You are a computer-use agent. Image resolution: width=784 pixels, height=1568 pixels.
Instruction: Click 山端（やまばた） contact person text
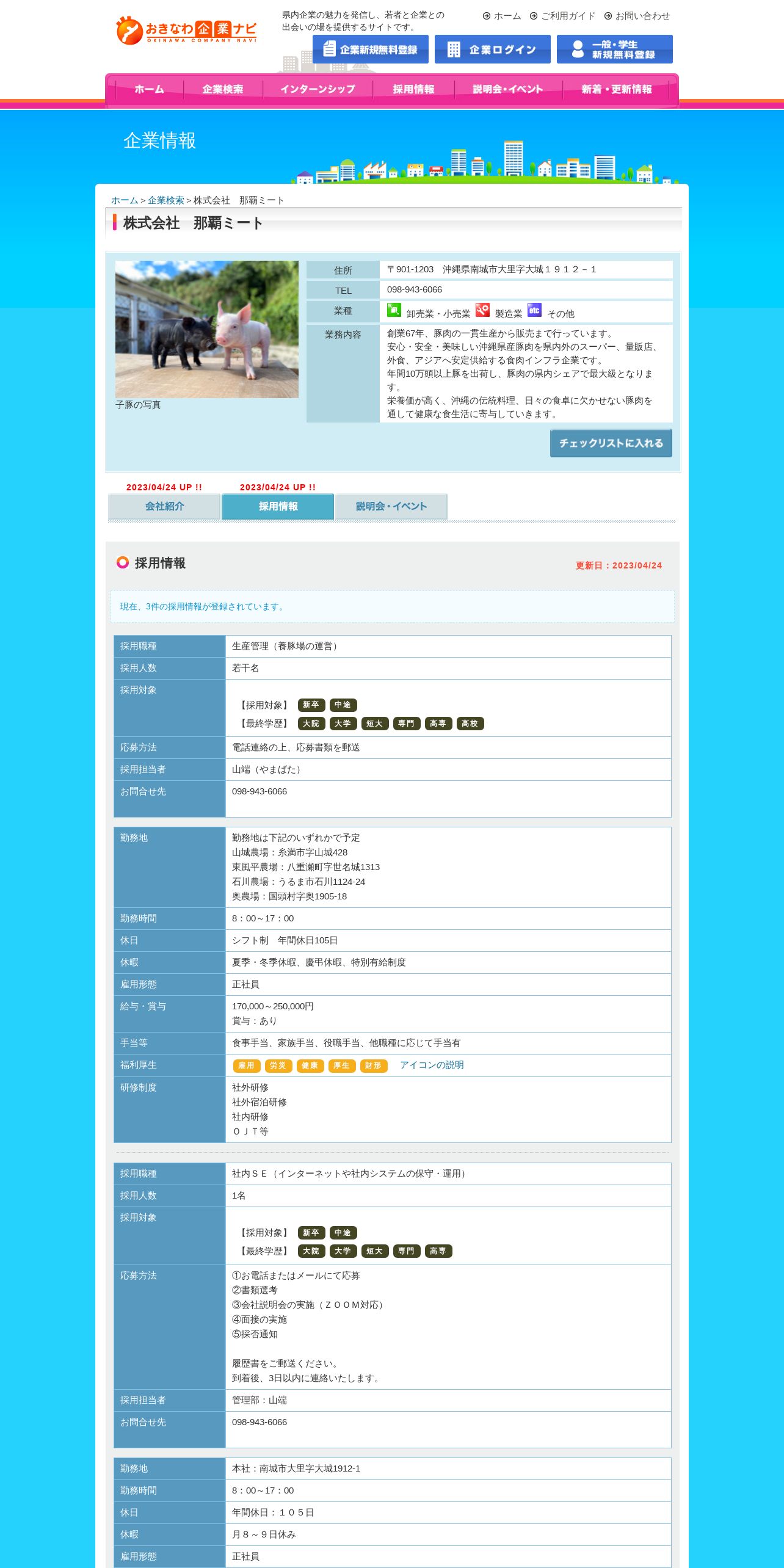pos(269,769)
